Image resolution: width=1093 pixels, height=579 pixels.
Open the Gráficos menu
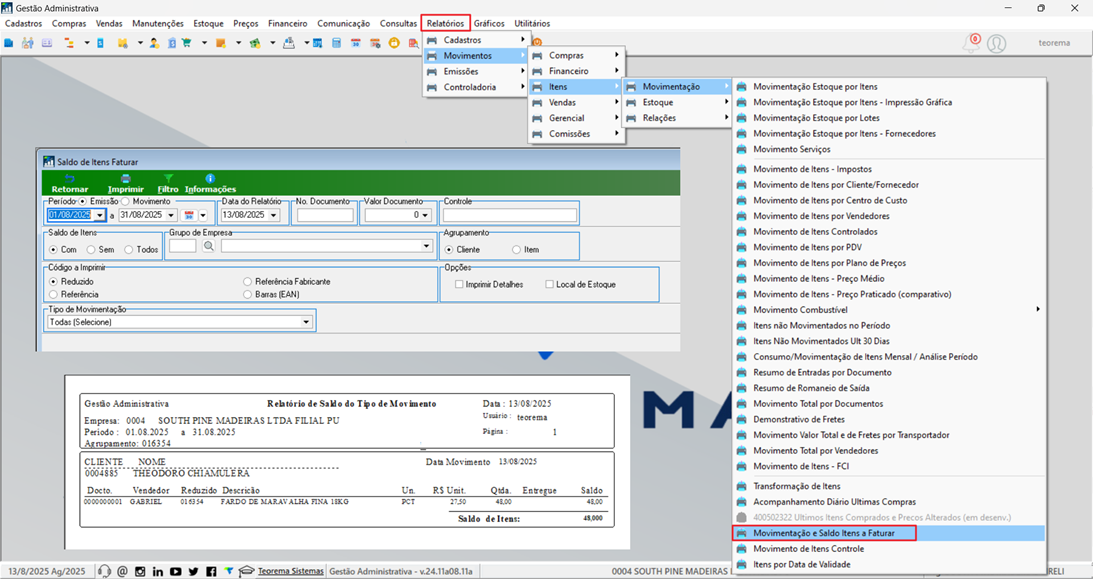(489, 23)
